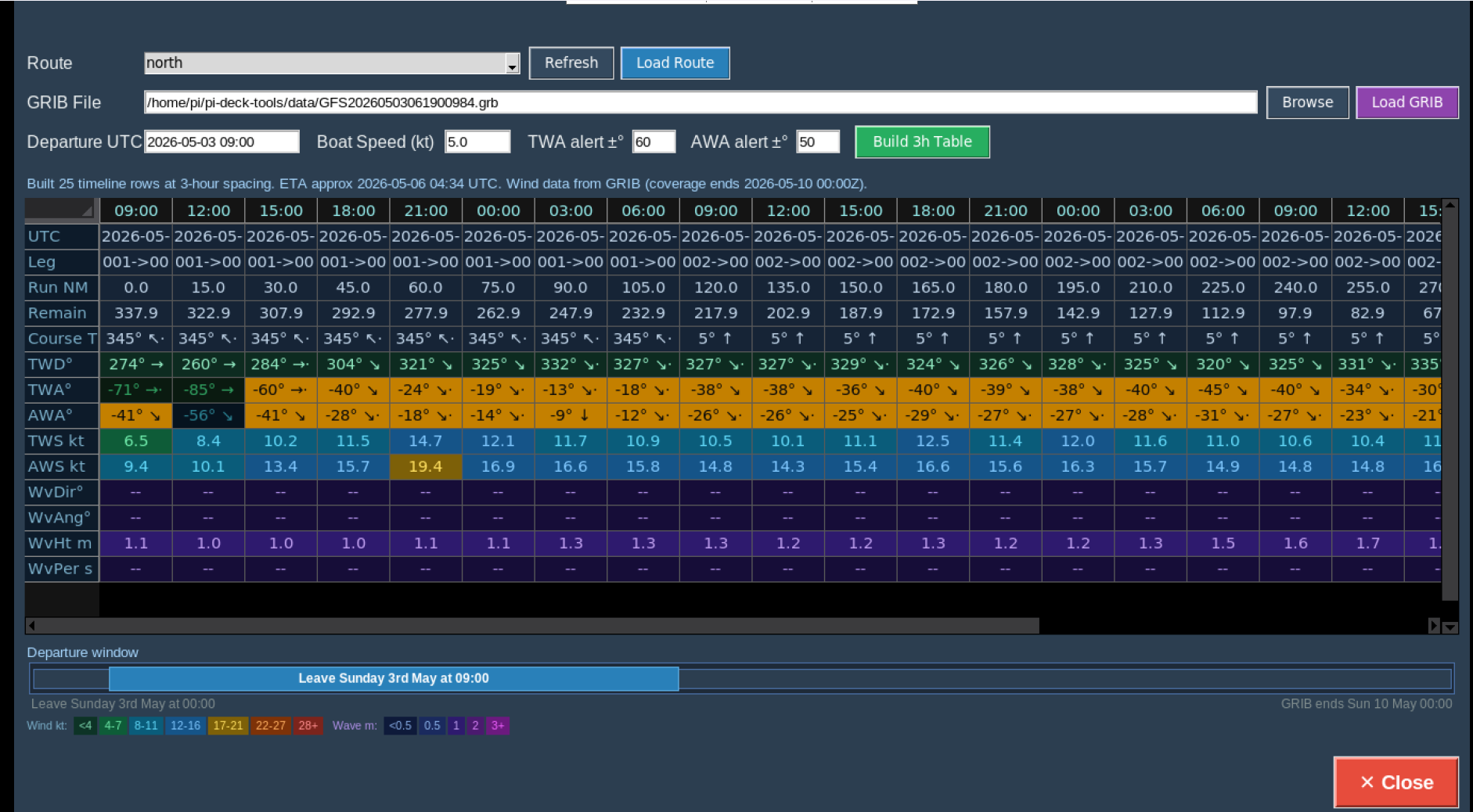Click the Load GRIB button
This screenshot has width=1473, height=812.
(x=1406, y=102)
